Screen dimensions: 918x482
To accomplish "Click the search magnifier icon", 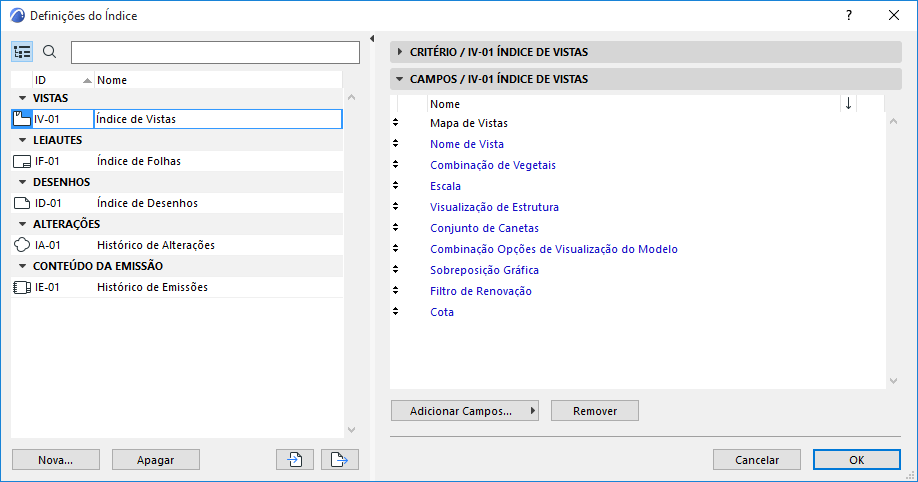I will point(50,52).
